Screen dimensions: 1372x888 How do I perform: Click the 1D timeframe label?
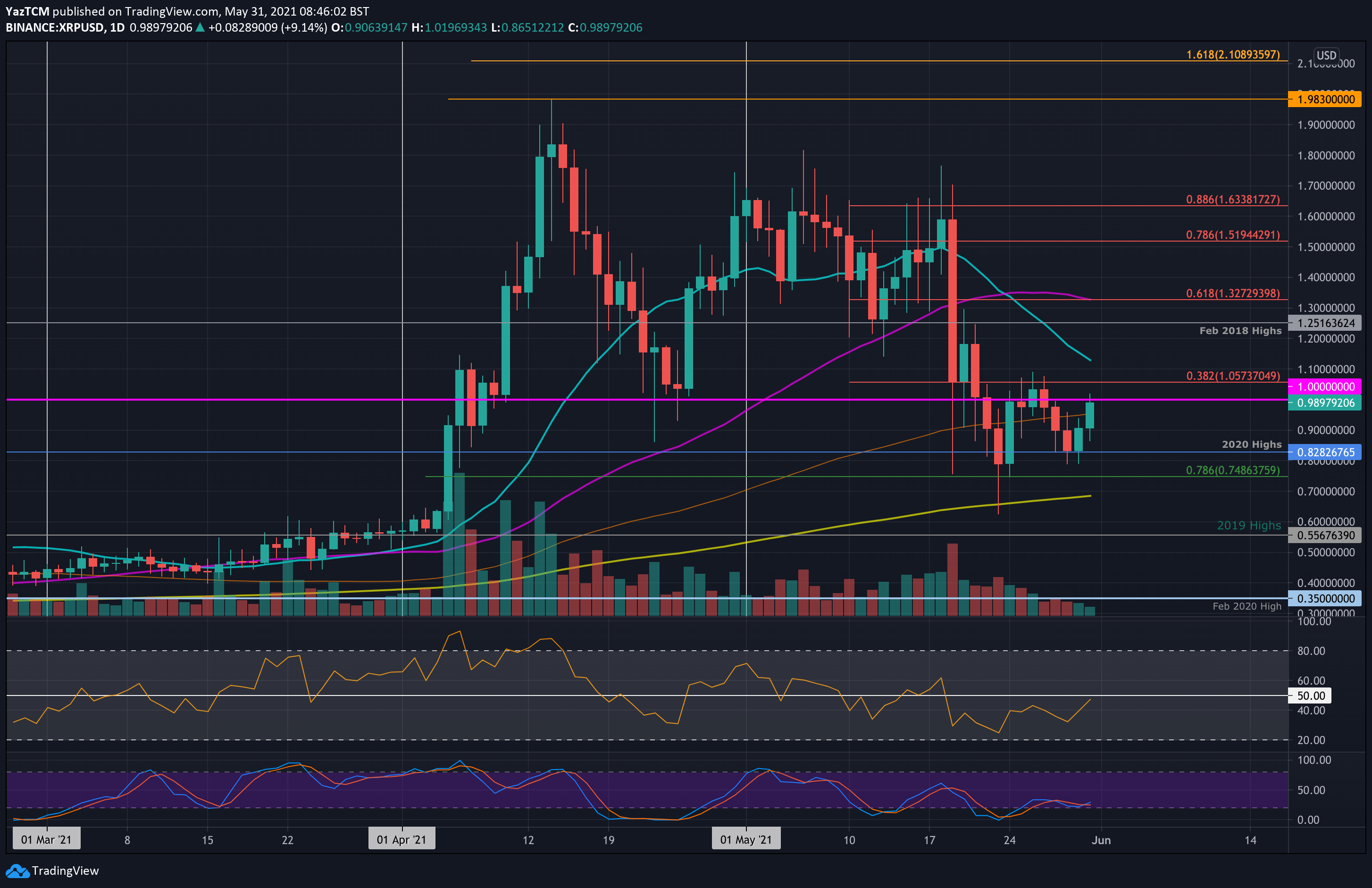tap(117, 27)
